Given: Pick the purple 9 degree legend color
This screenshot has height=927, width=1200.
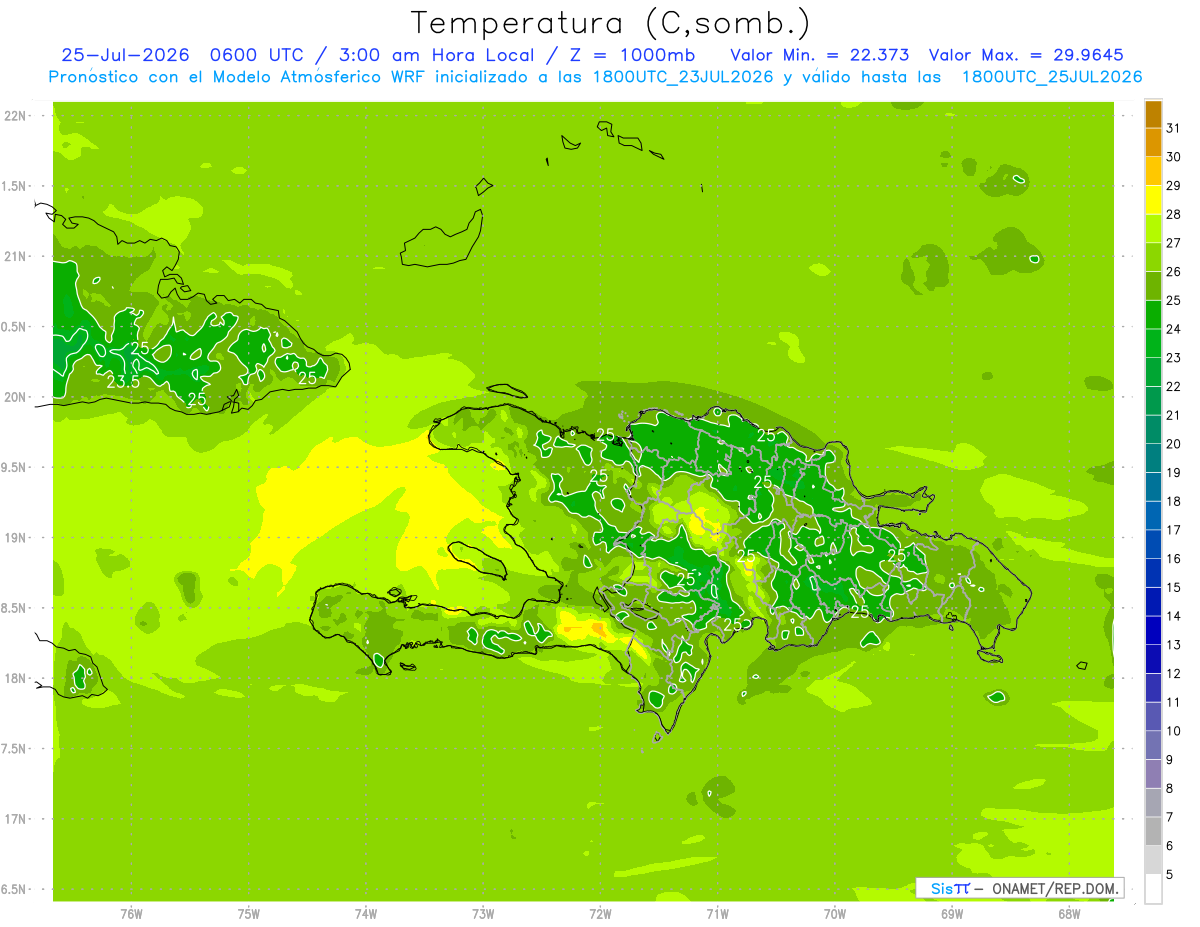Looking at the screenshot, I should pyautogui.click(x=1153, y=746).
